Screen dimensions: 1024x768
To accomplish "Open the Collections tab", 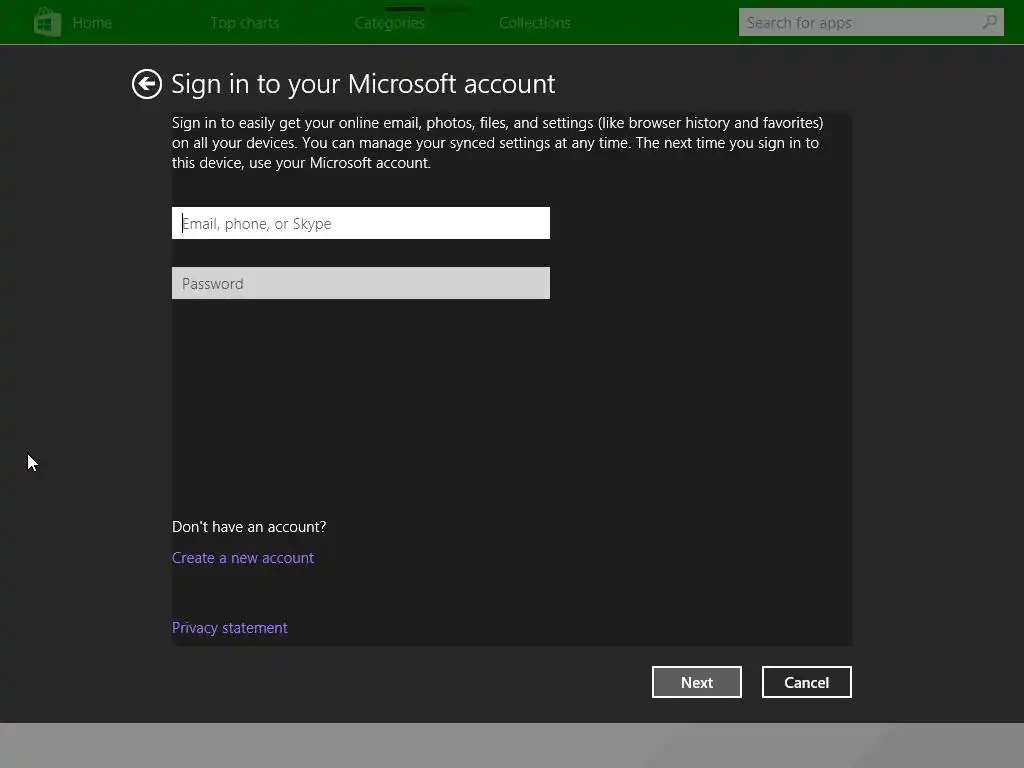I will point(535,23).
